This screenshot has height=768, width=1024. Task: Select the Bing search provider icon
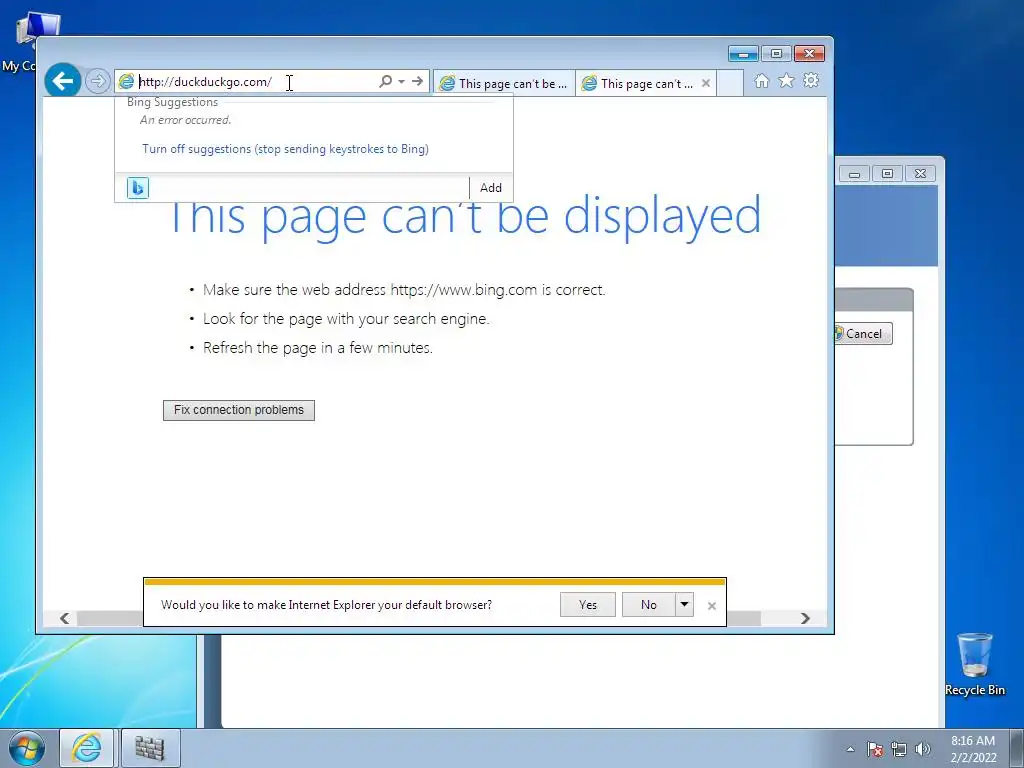(x=138, y=187)
